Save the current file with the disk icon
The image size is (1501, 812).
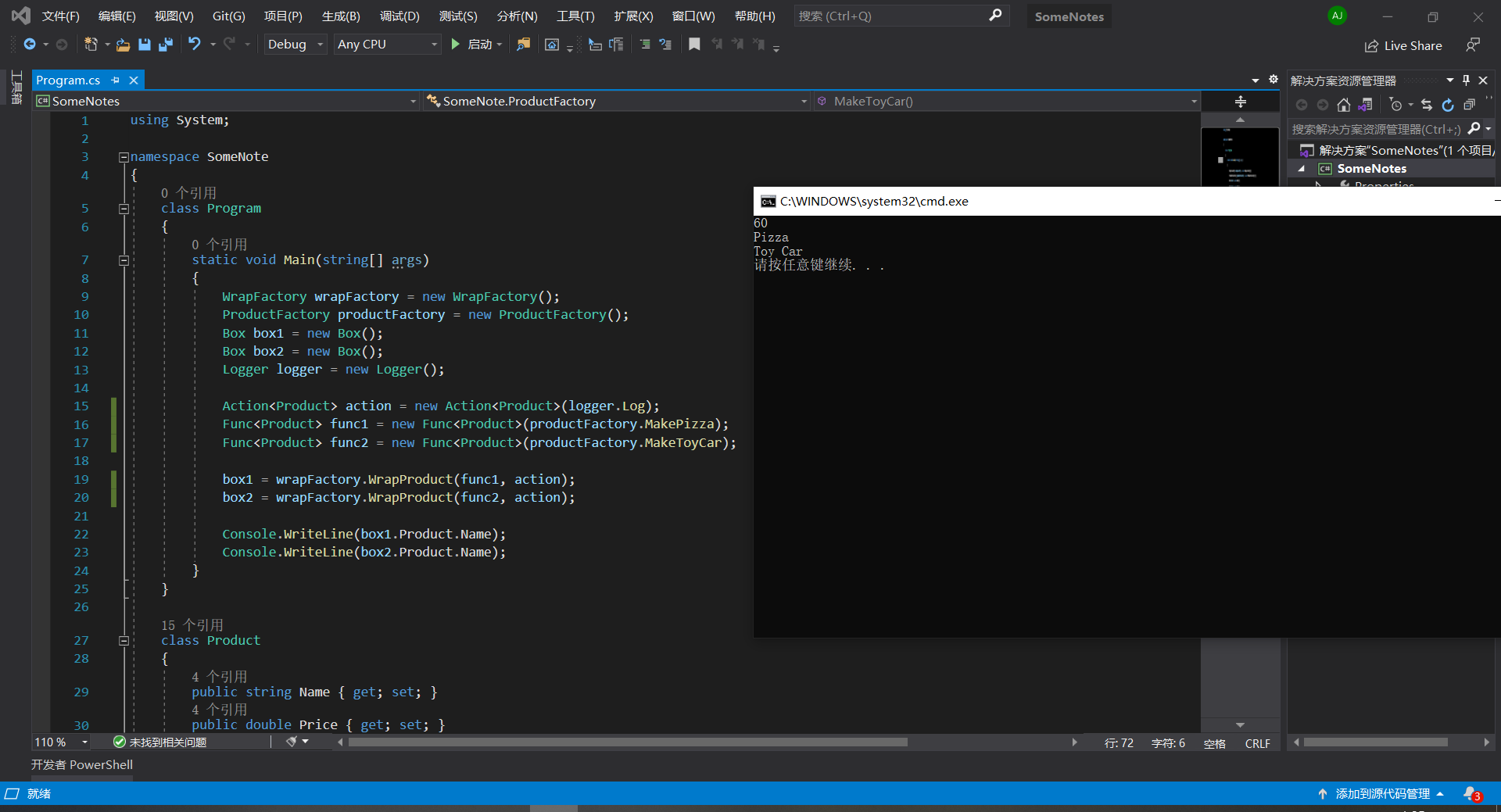tap(145, 45)
